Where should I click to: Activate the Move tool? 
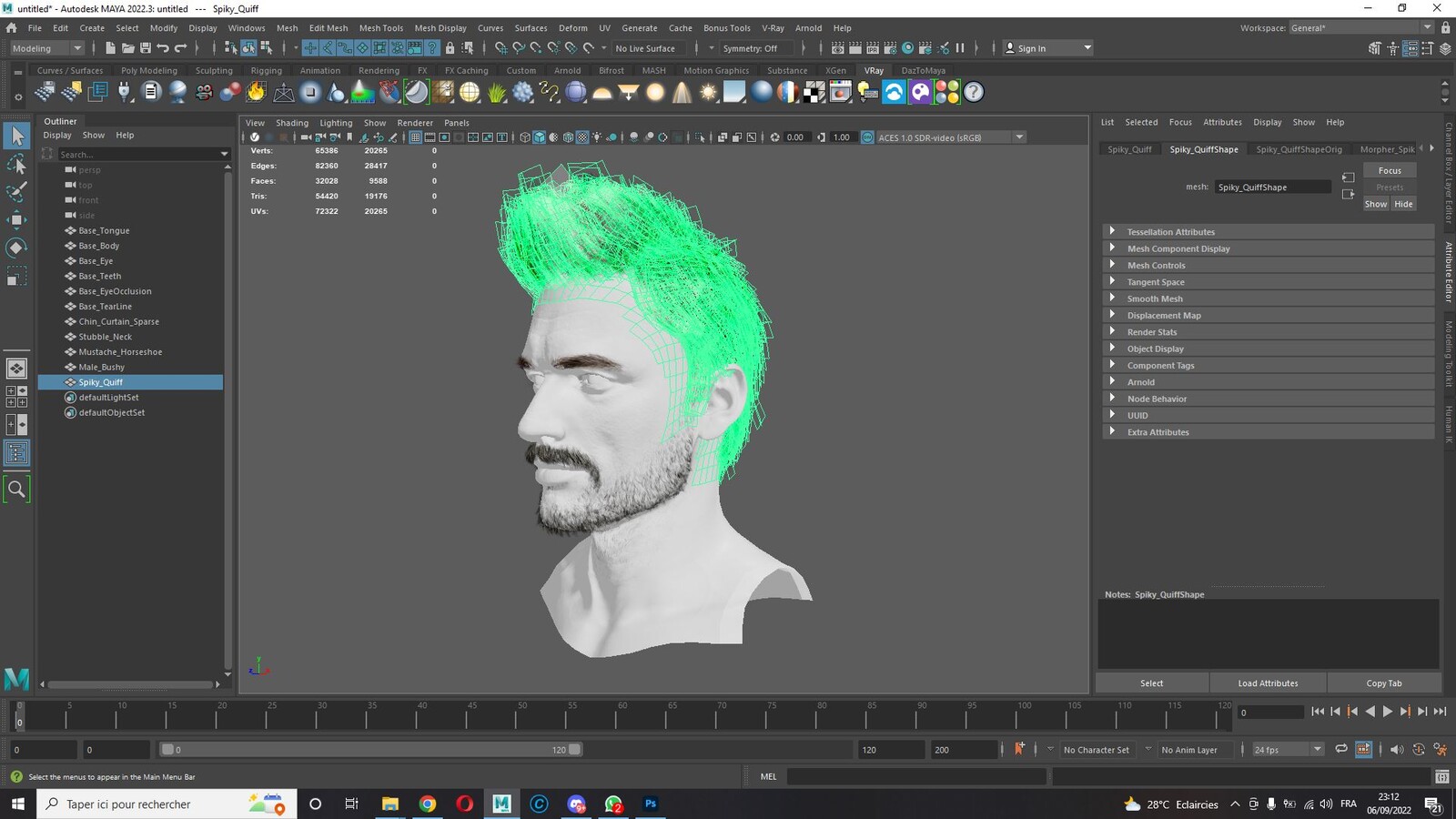[x=16, y=219]
